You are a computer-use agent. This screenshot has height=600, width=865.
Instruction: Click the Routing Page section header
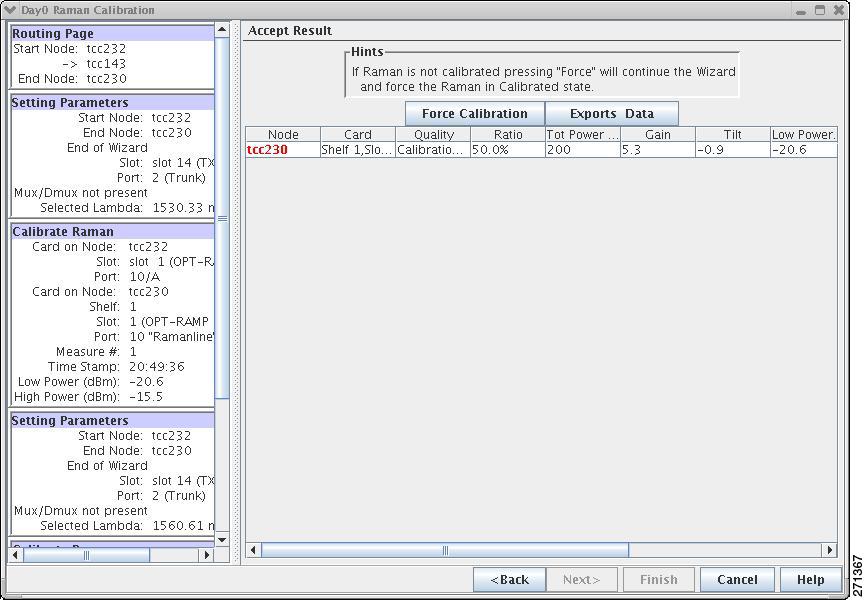(113, 34)
